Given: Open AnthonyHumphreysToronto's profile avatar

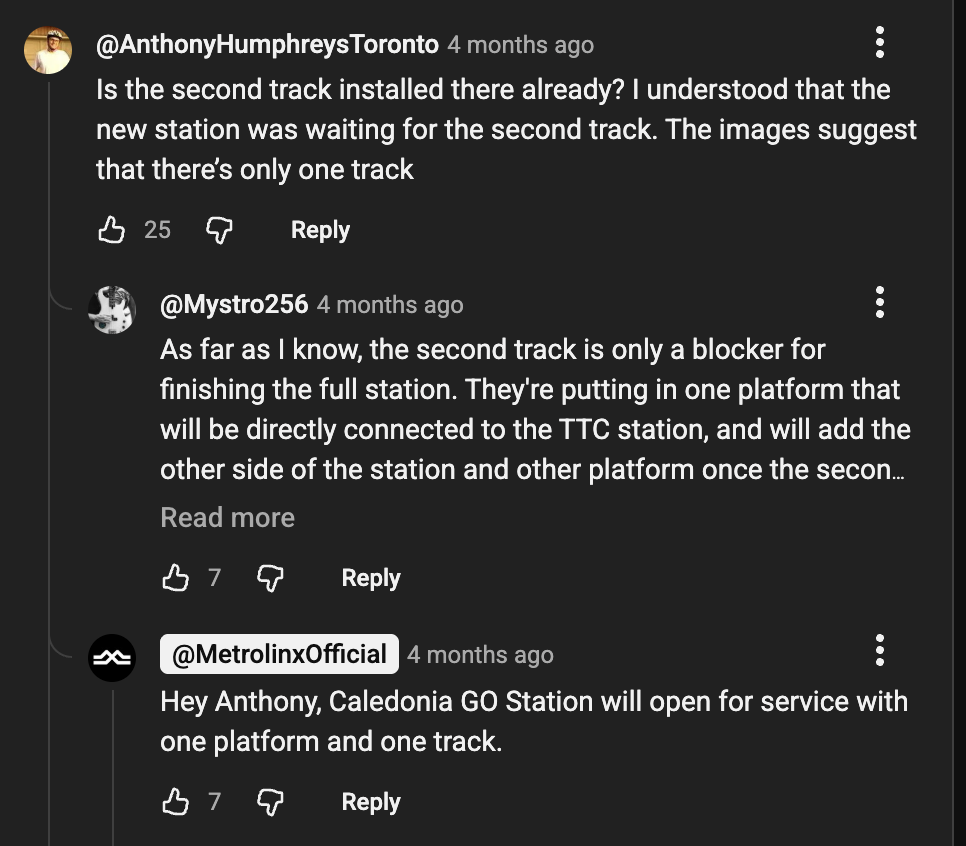Looking at the screenshot, I should pos(48,50).
